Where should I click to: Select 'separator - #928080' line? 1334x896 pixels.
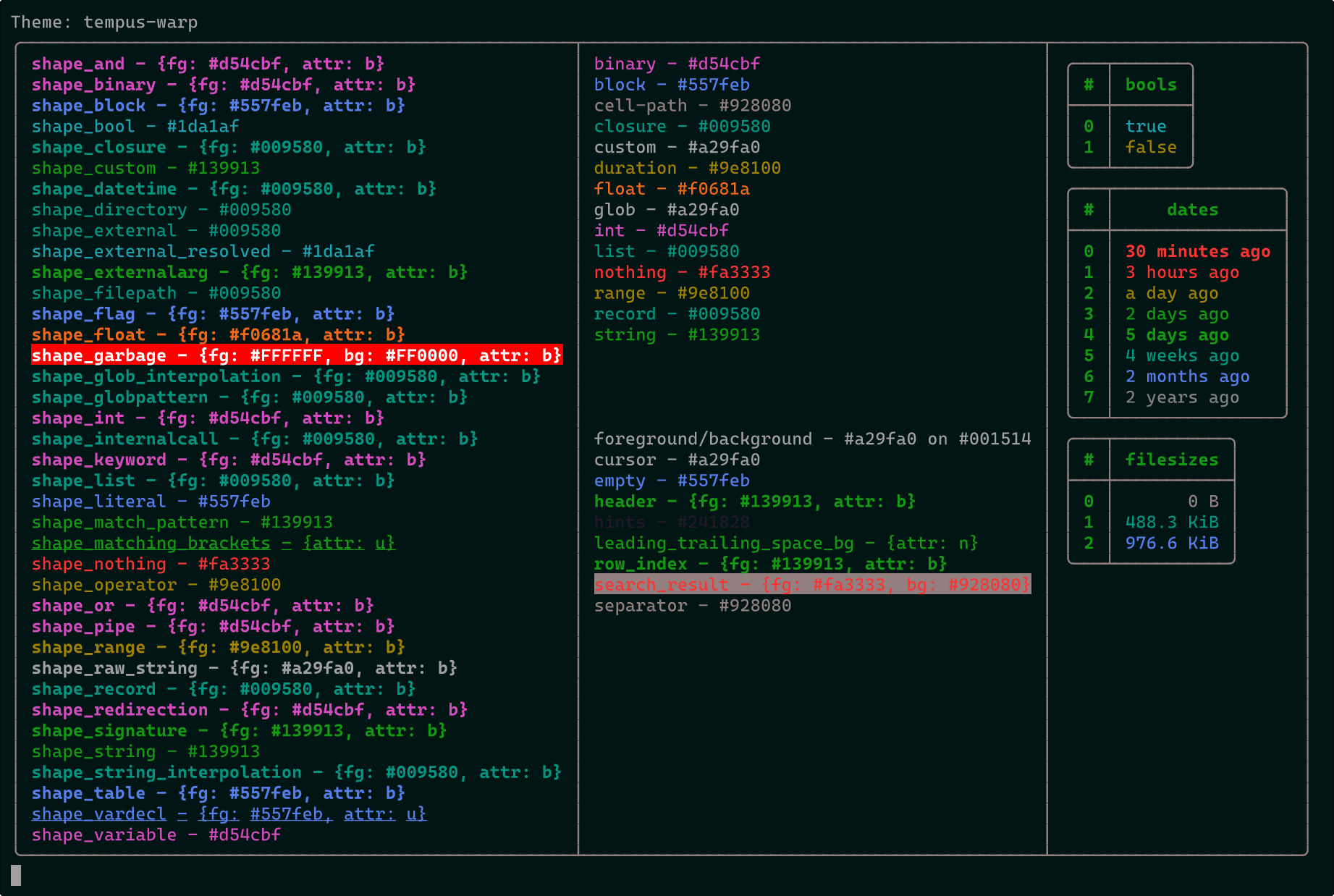tap(693, 606)
